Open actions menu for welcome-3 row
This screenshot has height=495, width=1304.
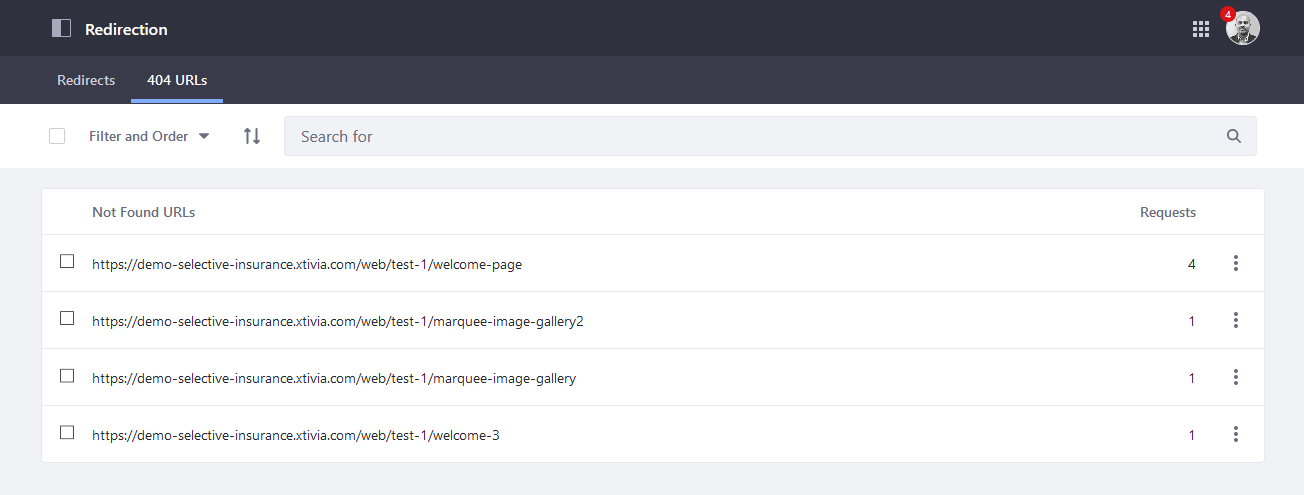click(x=1236, y=434)
